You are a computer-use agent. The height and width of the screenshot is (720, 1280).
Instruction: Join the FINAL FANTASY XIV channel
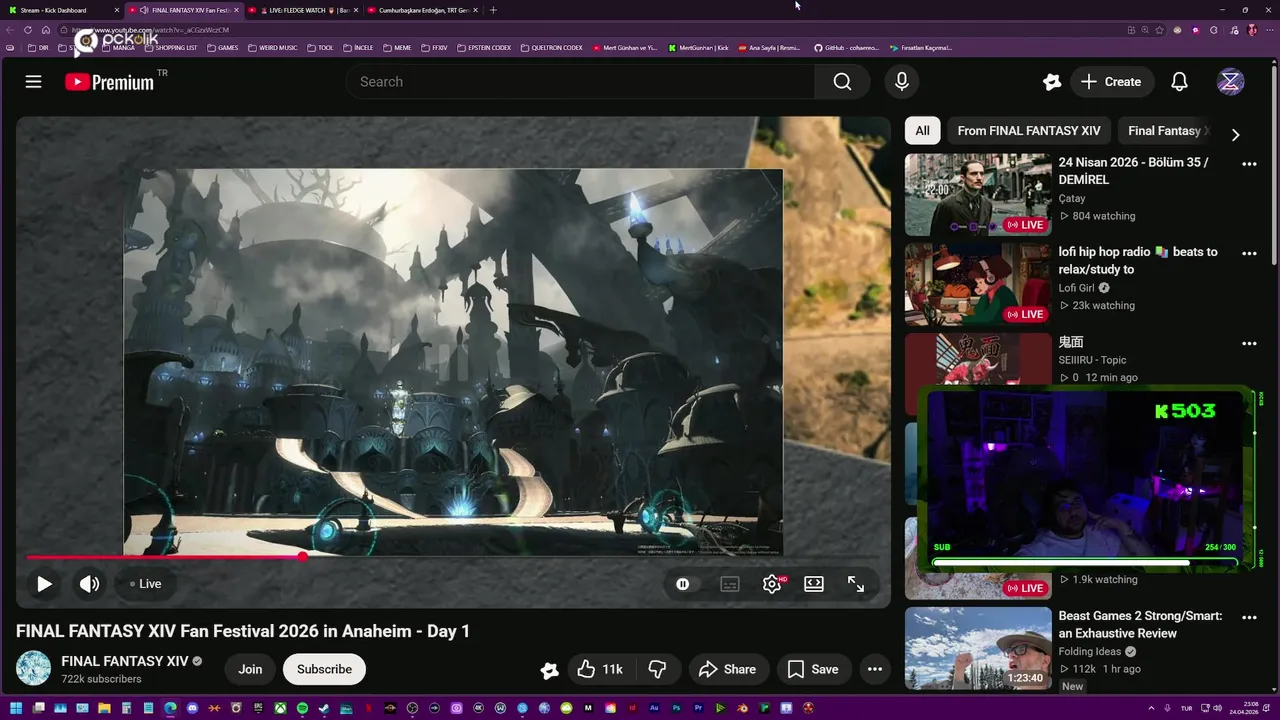coord(250,669)
